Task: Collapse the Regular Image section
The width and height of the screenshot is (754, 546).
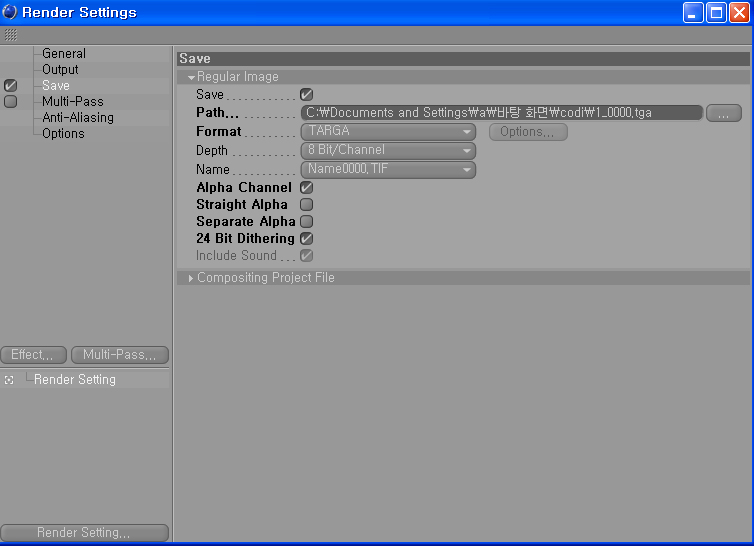Action: (x=191, y=77)
